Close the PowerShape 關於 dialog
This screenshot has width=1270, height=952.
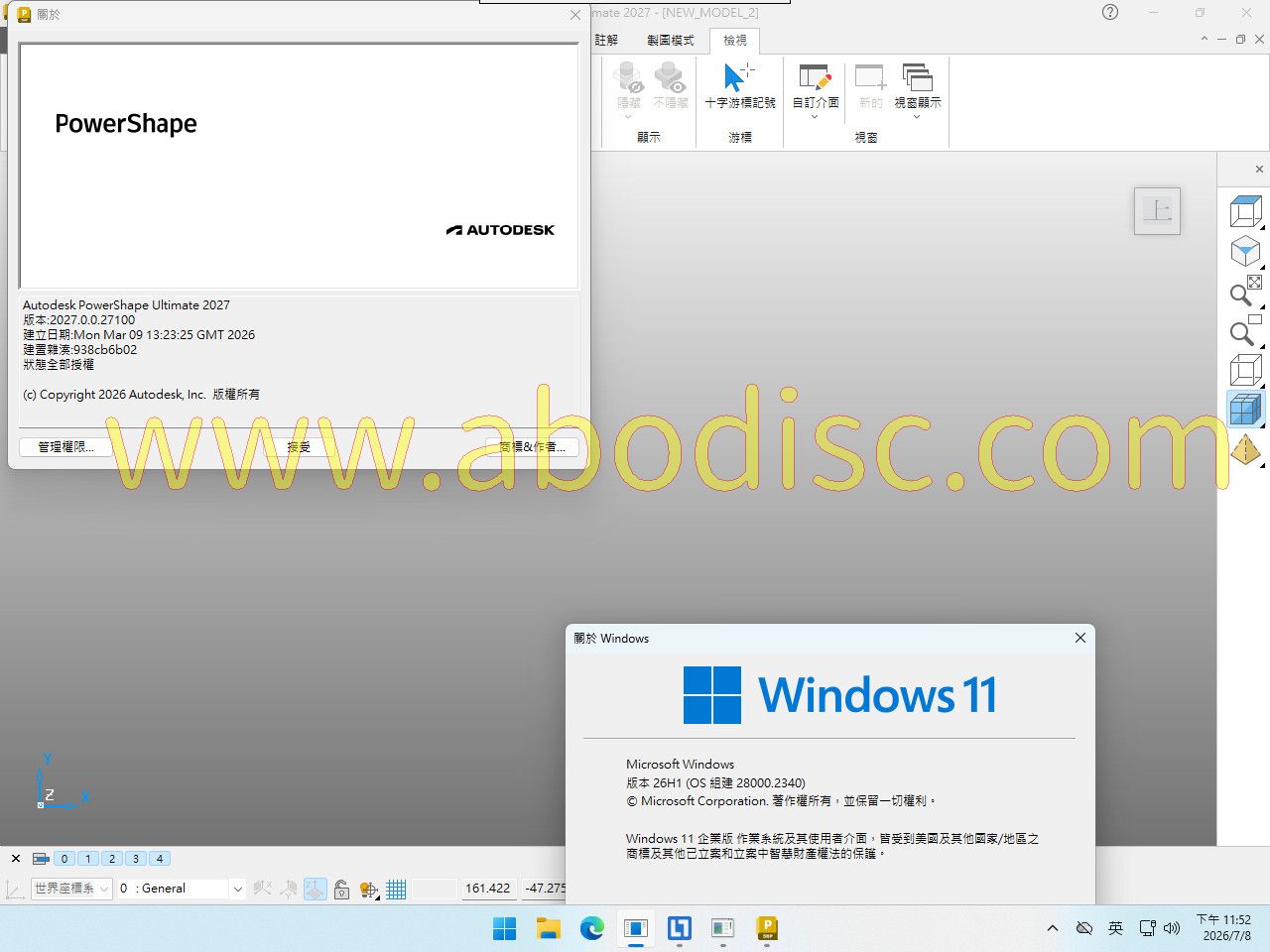[575, 15]
